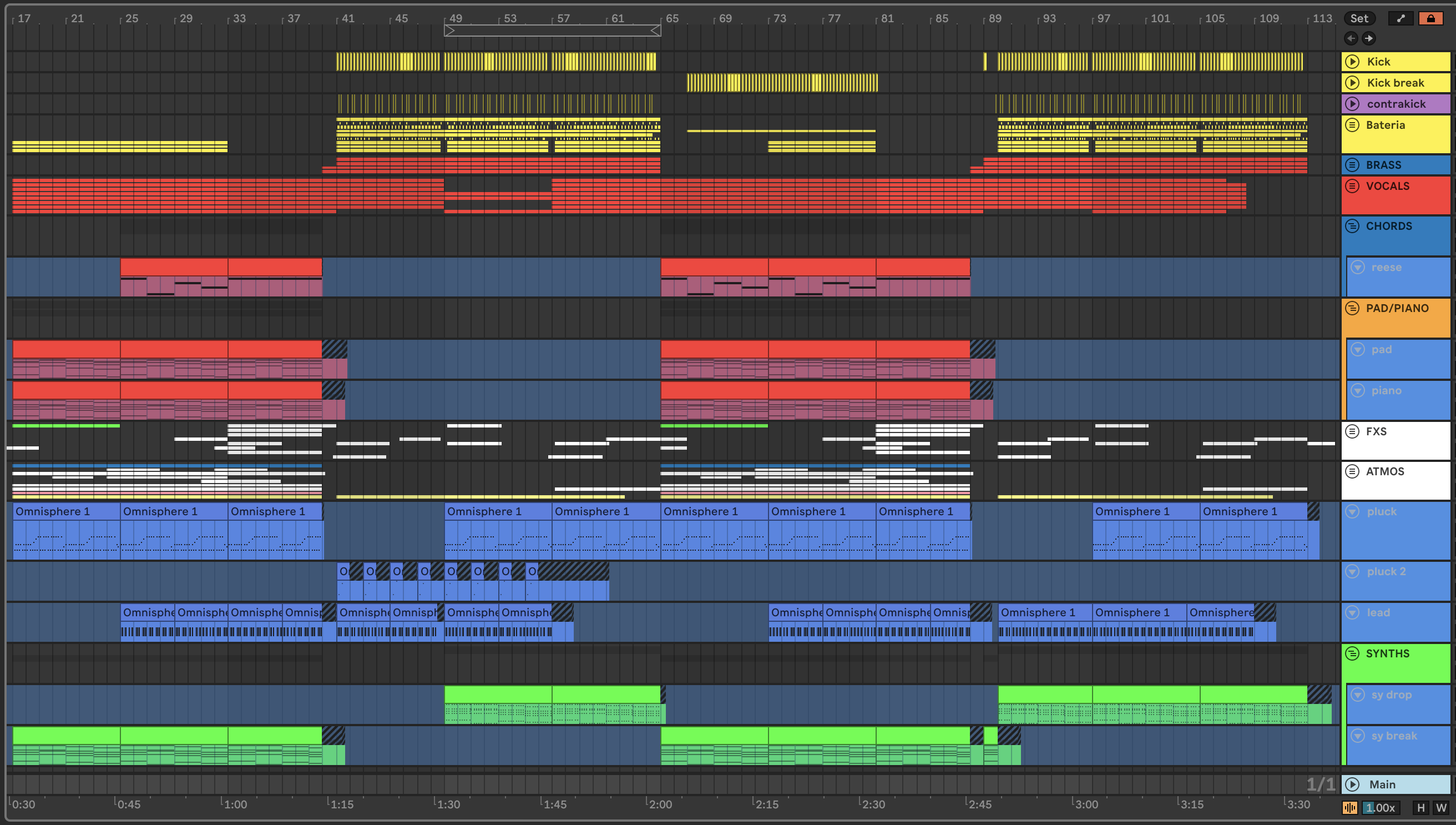Toggle the orange automation lock button
The image size is (1456, 825).
coord(1430,18)
